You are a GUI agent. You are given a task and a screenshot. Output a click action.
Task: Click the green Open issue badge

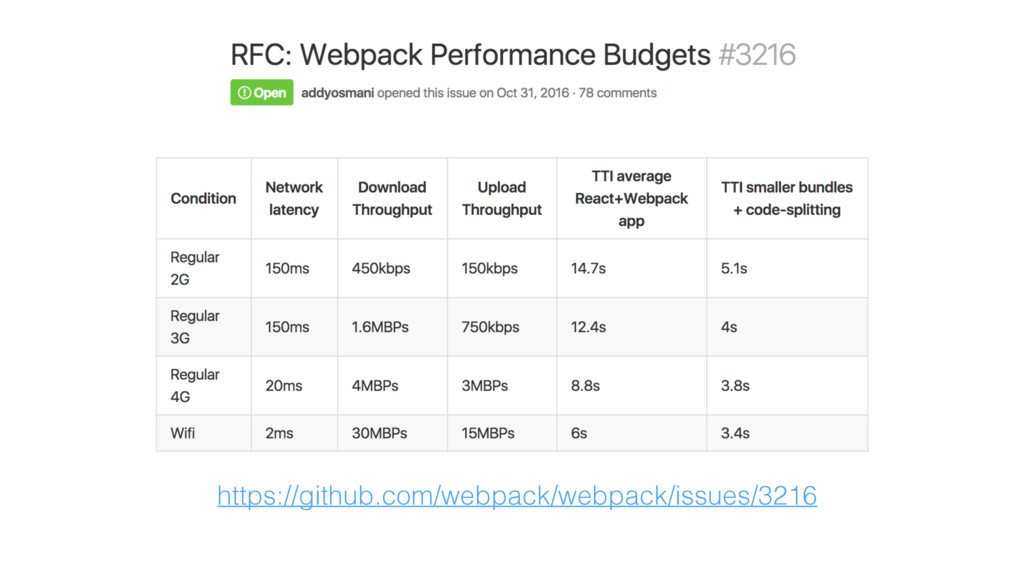pyautogui.click(x=262, y=93)
